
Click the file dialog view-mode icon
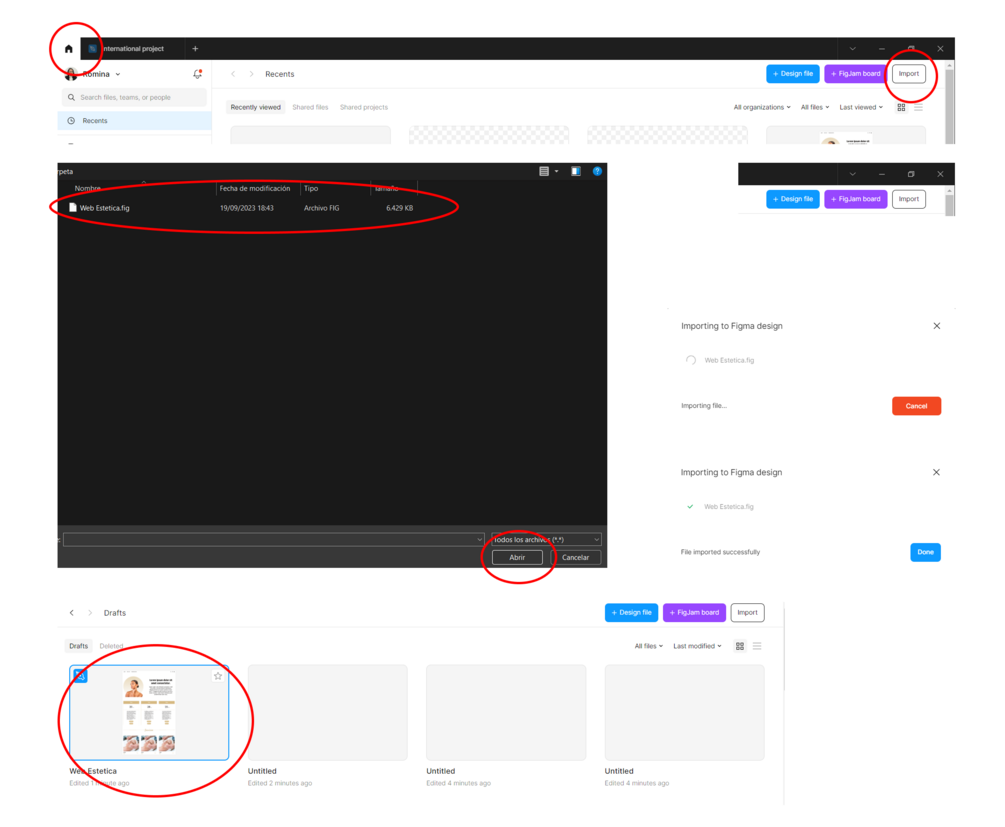544,171
